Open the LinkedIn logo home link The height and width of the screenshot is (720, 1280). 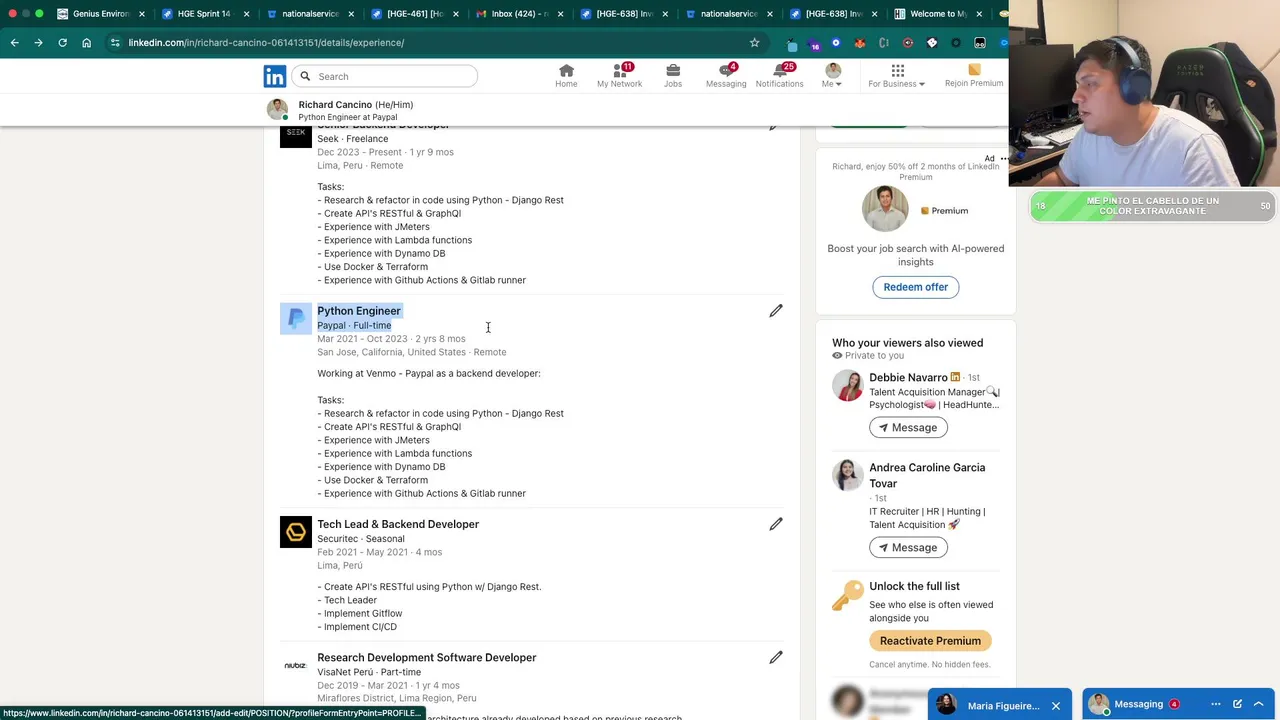(x=275, y=76)
